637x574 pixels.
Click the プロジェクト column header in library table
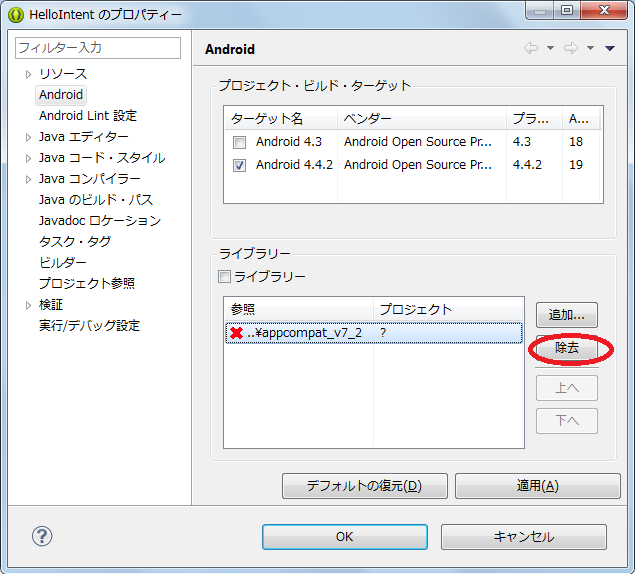point(448,310)
